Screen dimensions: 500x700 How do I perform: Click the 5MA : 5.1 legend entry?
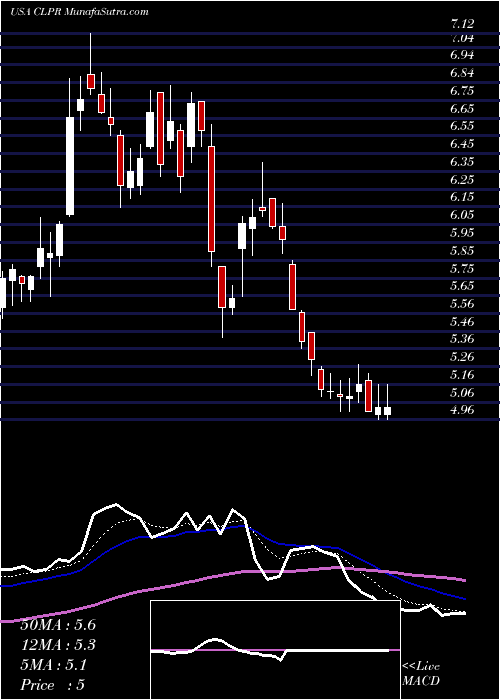54,665
